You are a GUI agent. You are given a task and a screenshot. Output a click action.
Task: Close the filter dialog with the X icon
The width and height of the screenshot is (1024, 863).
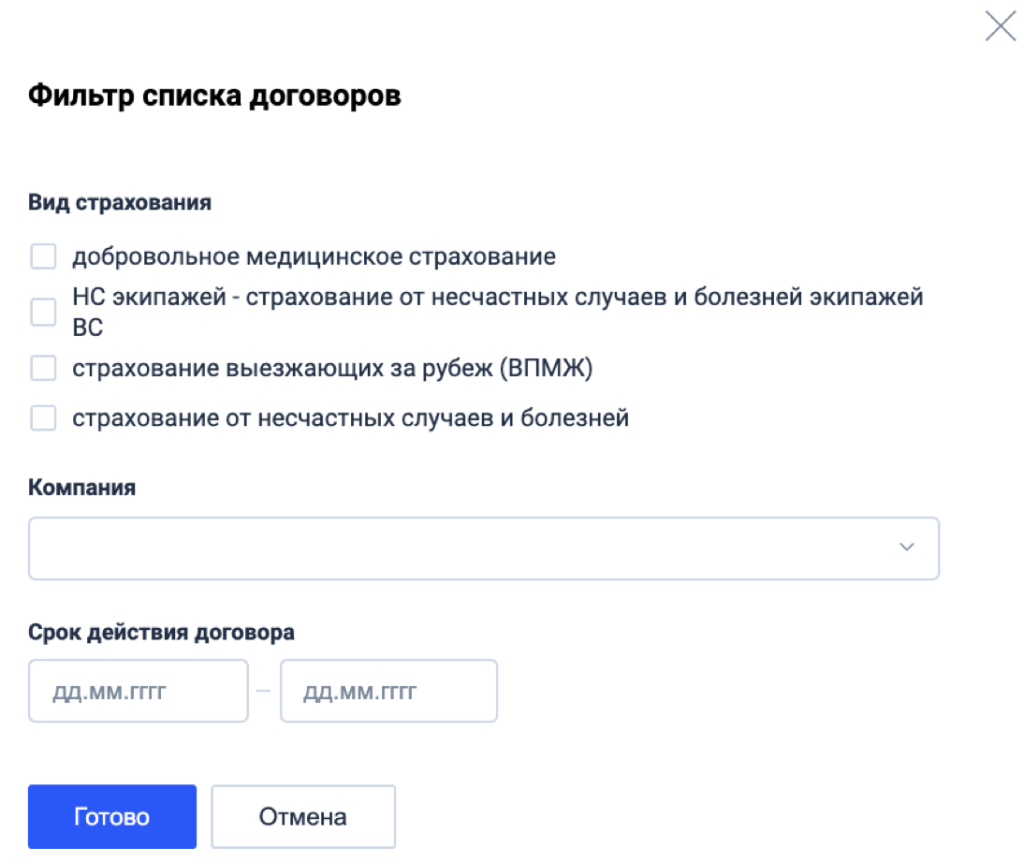999,28
